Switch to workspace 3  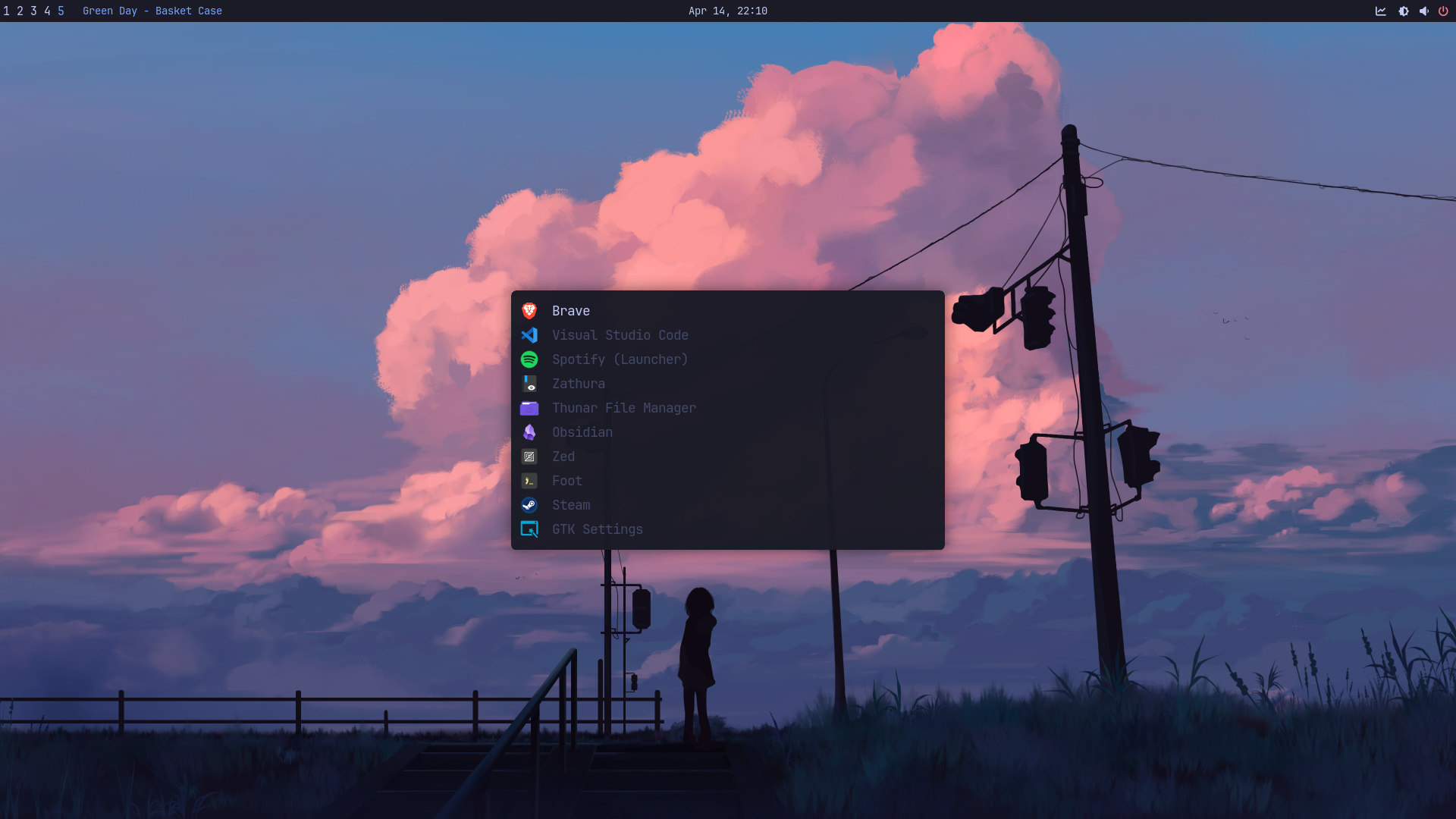[x=33, y=11]
